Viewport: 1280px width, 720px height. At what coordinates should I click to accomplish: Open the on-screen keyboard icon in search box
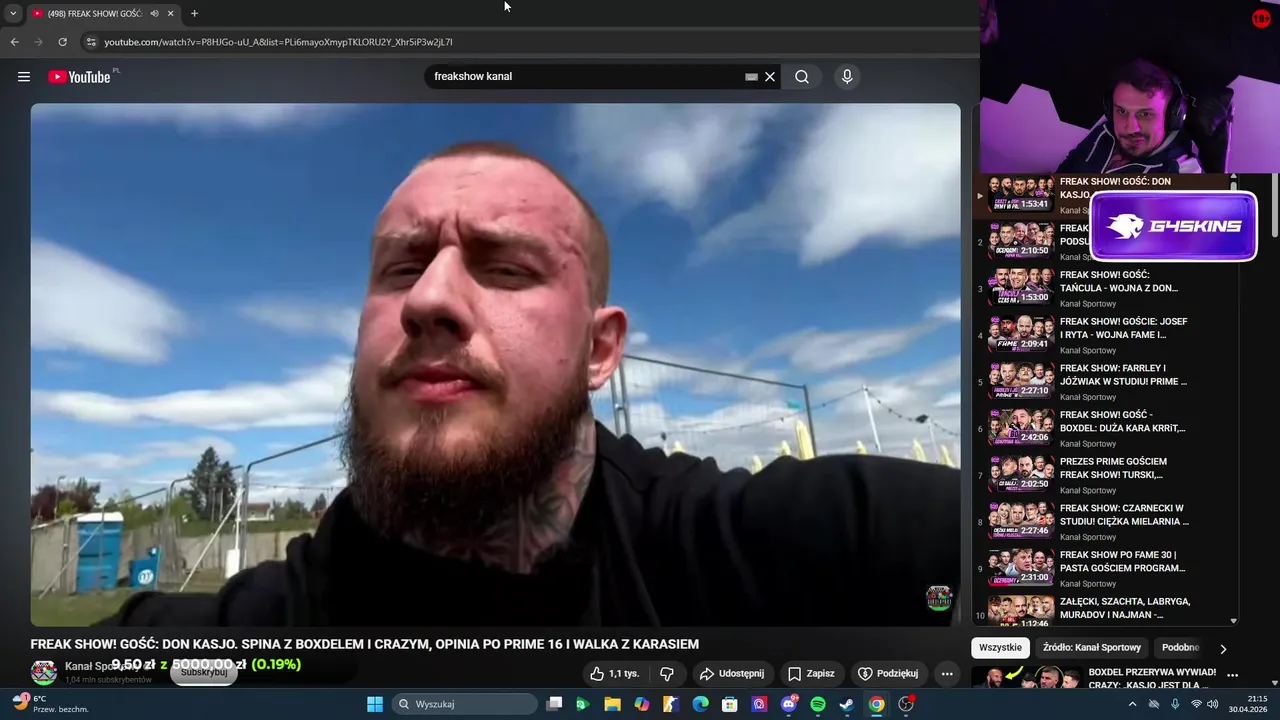(x=751, y=77)
